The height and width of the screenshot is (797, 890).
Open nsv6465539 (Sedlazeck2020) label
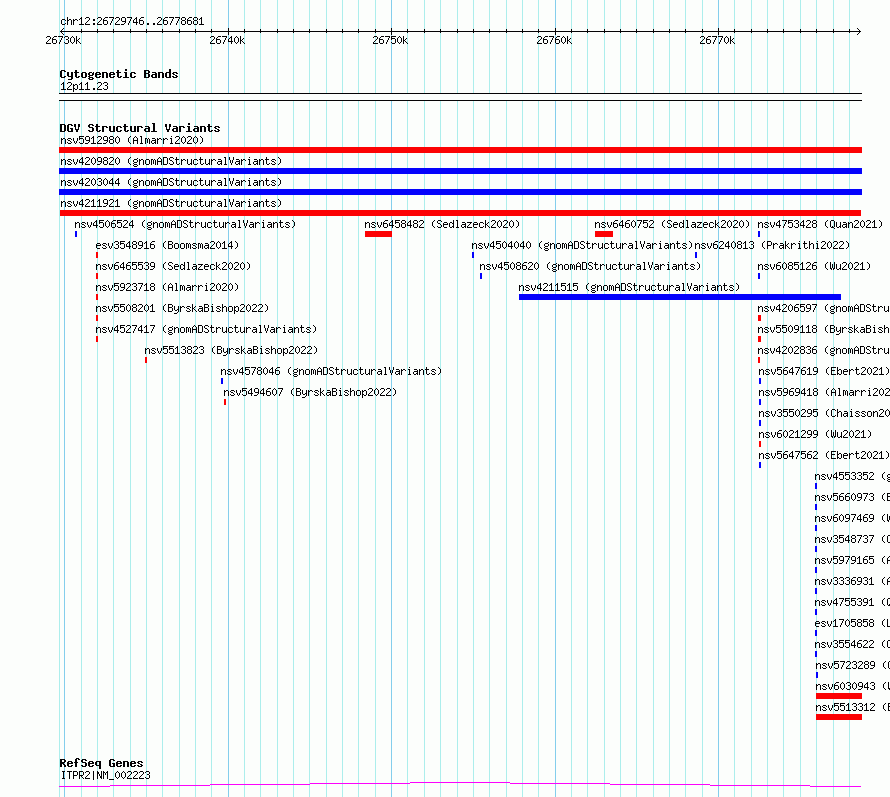(x=173, y=266)
